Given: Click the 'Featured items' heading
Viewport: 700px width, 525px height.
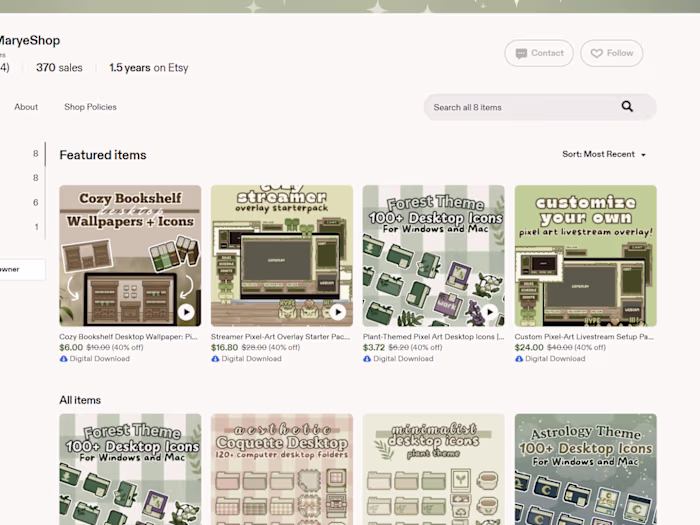Looking at the screenshot, I should [x=103, y=155].
